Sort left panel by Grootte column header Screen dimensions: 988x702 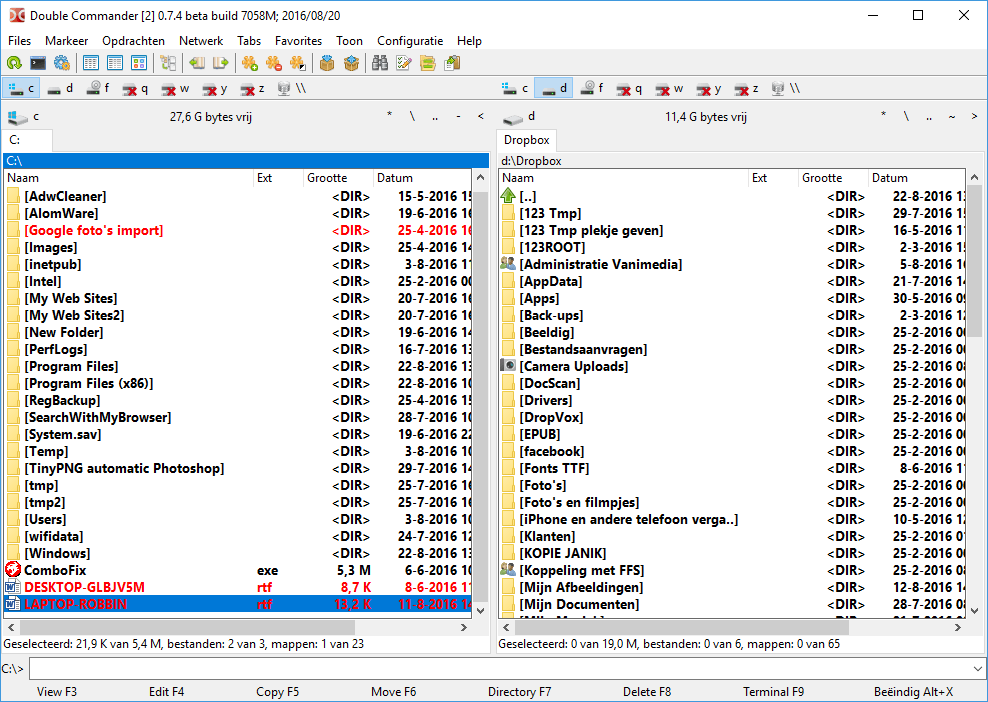[x=338, y=178]
